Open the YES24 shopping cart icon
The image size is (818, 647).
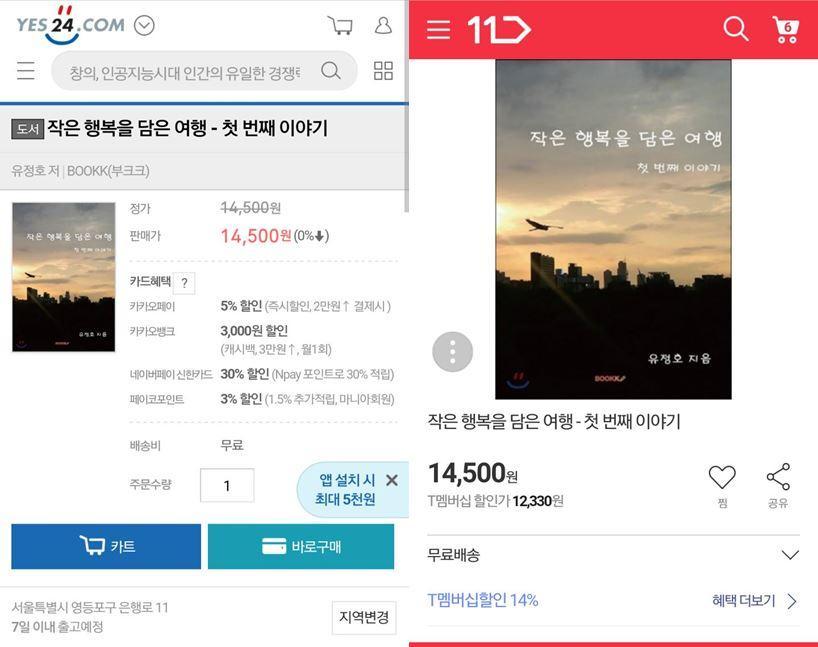(340, 25)
